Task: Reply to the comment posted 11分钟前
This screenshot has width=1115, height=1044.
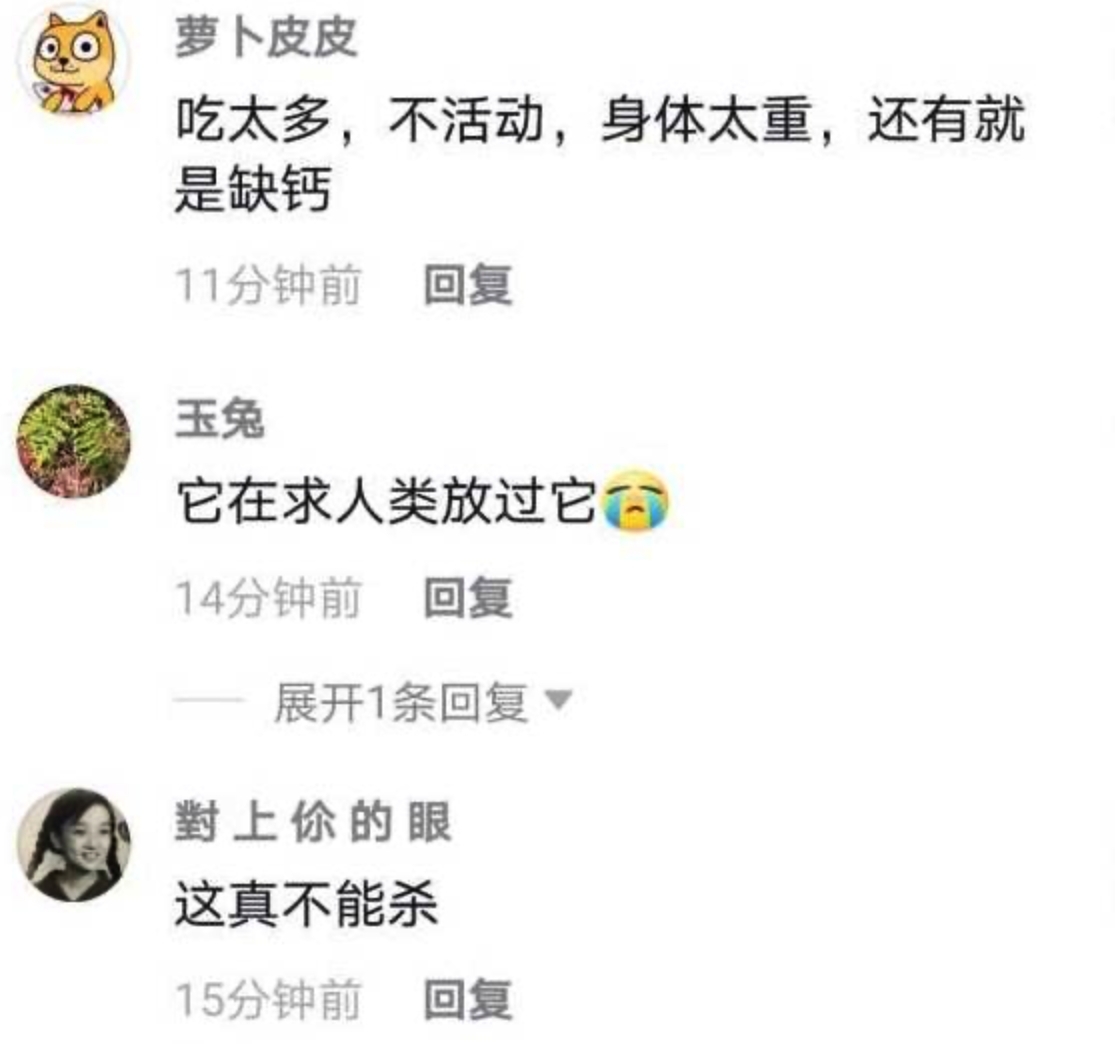Action: [x=468, y=285]
